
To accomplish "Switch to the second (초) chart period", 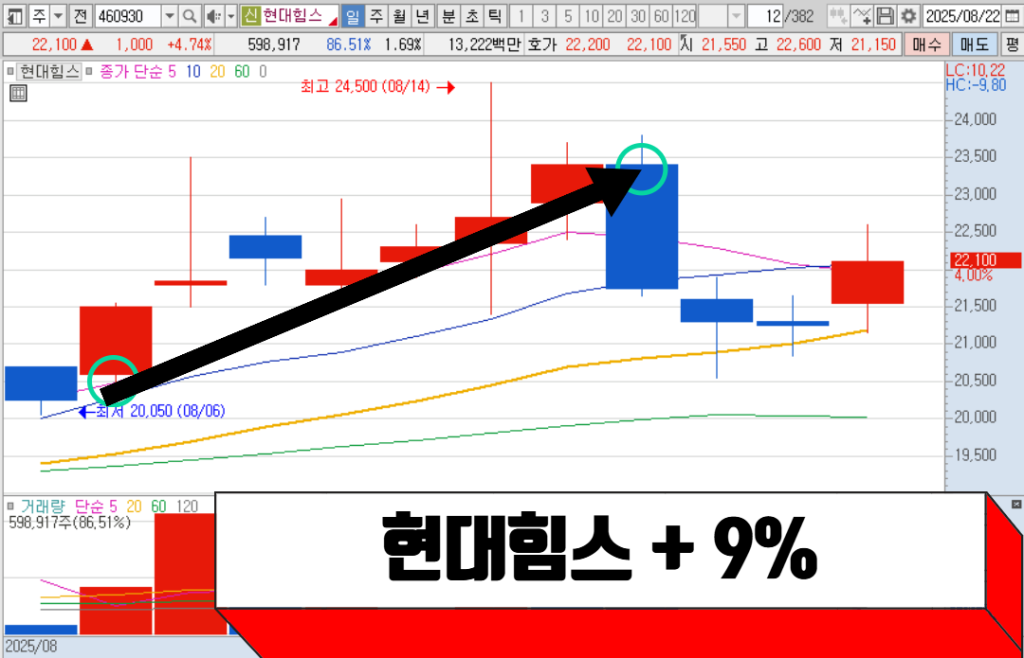I will [472, 16].
